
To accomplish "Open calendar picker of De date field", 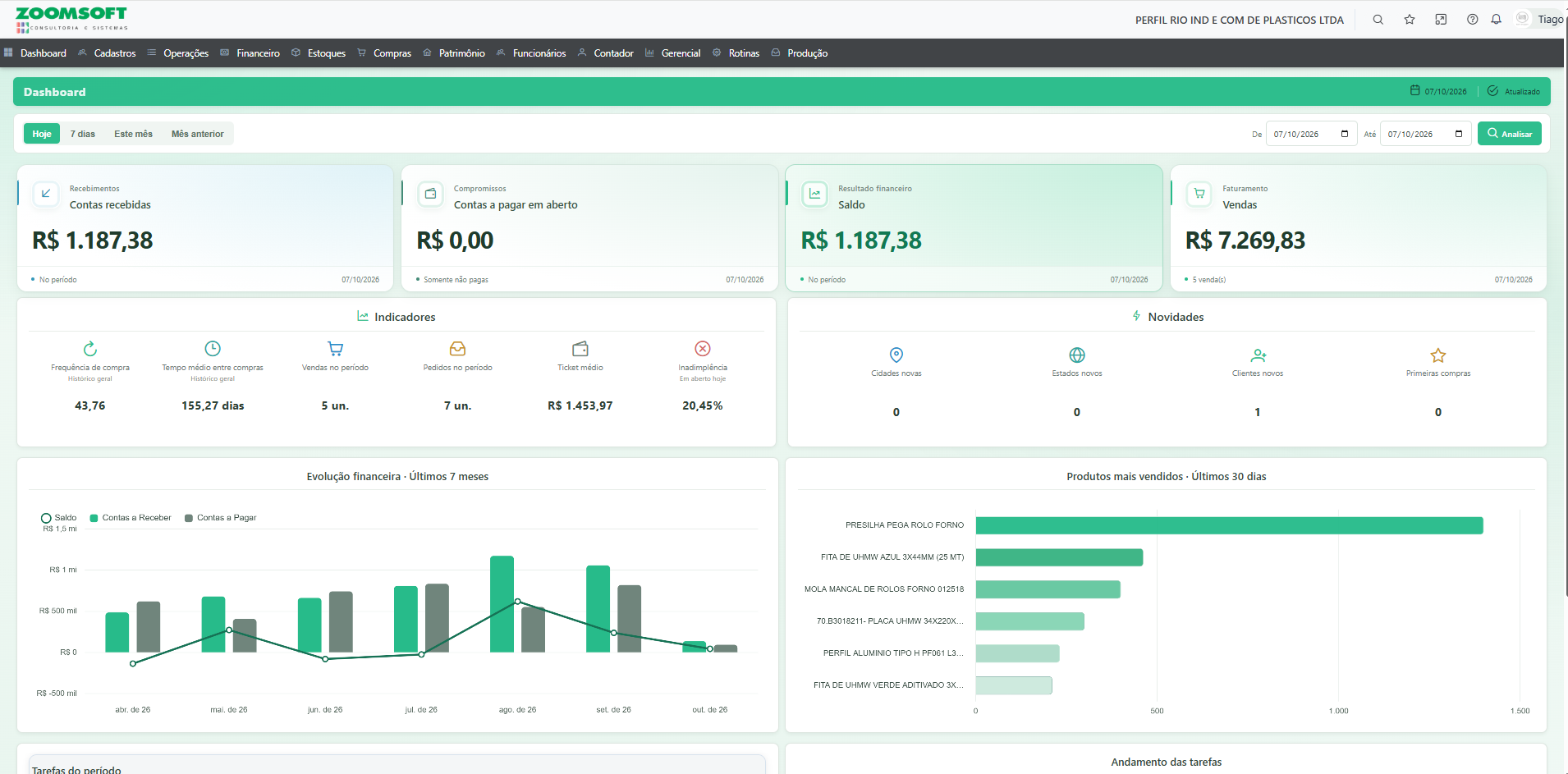I will [1345, 134].
